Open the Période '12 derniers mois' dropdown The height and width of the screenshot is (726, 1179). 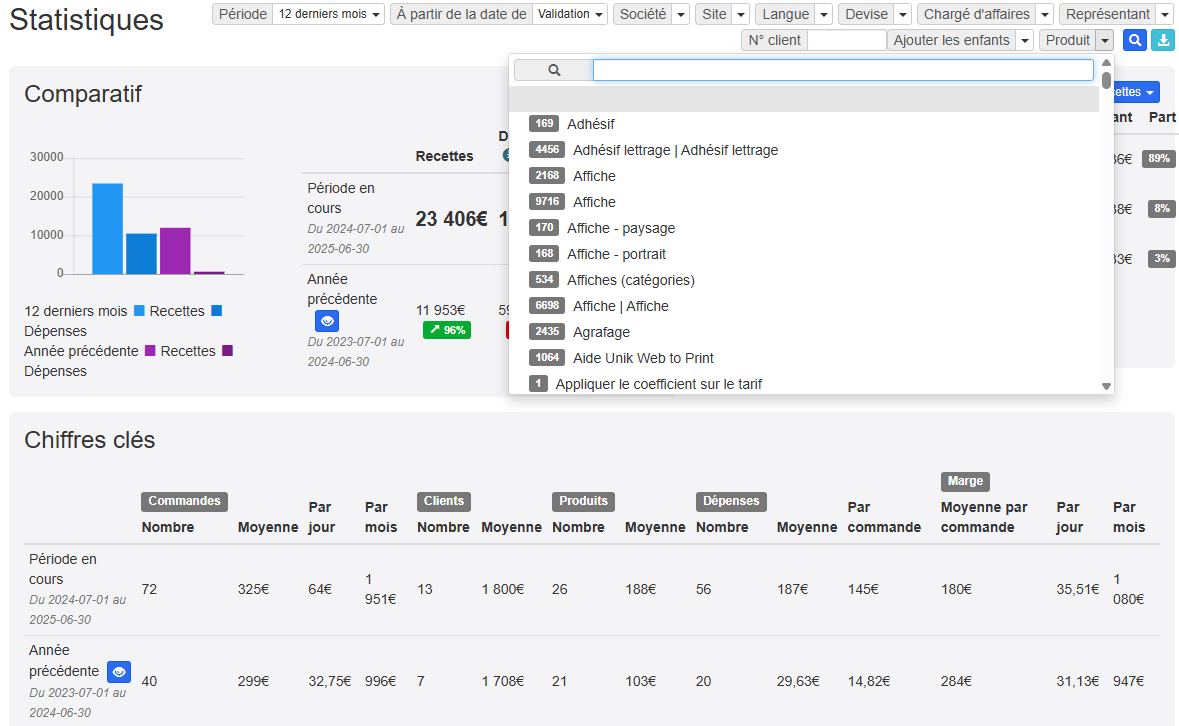pyautogui.click(x=329, y=14)
